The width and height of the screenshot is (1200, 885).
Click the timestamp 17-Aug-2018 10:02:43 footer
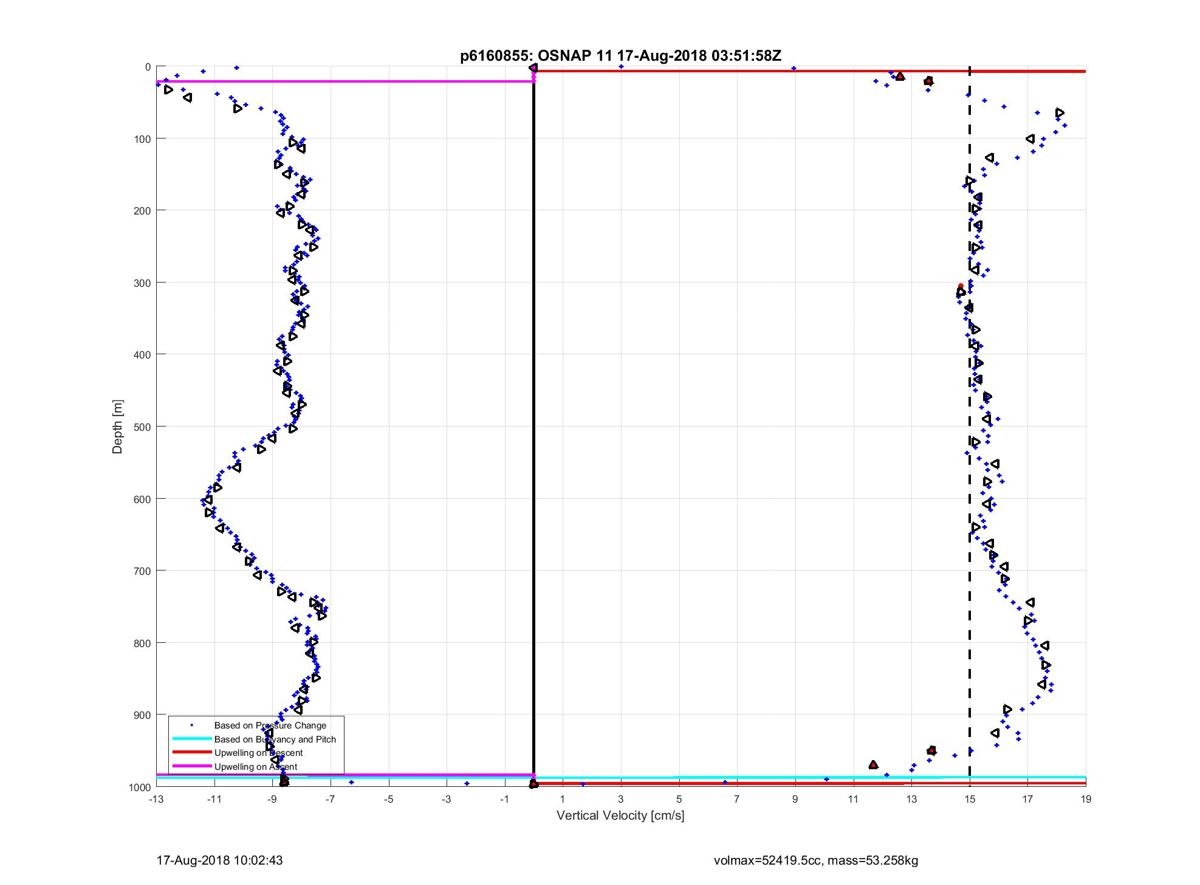(x=220, y=860)
